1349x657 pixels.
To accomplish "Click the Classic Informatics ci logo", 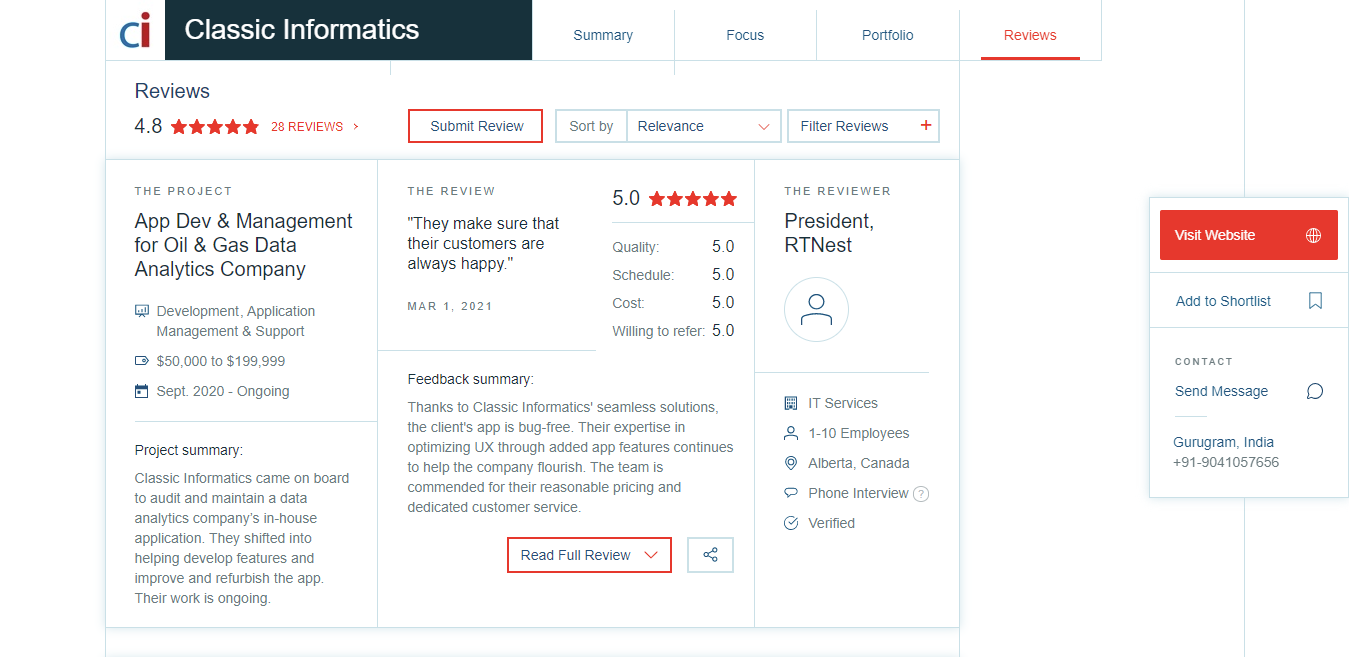I will tap(135, 30).
